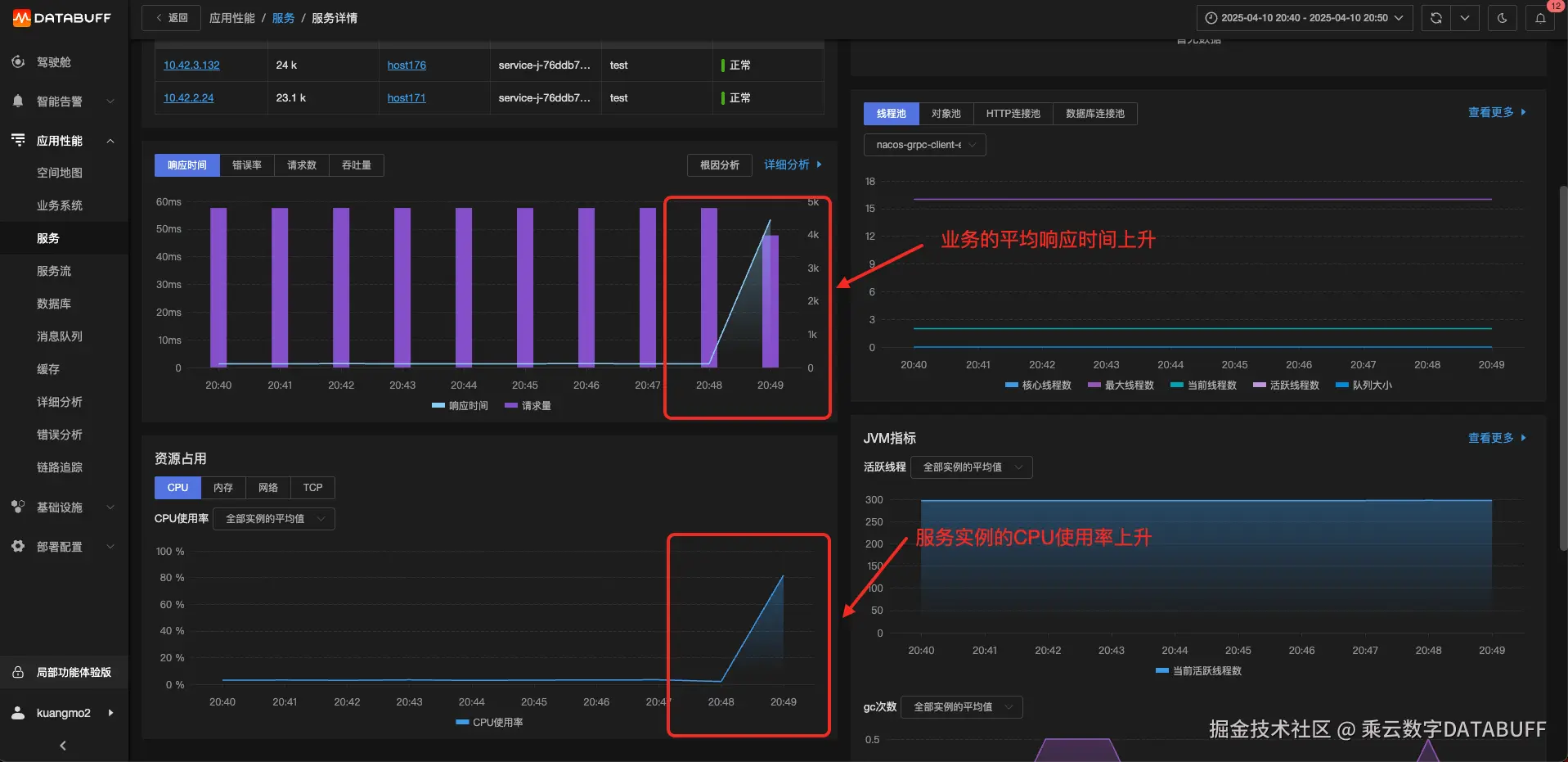Open 驾驶舱 dashboard icon in sidebar
The width and height of the screenshot is (1568, 762).
(x=18, y=61)
